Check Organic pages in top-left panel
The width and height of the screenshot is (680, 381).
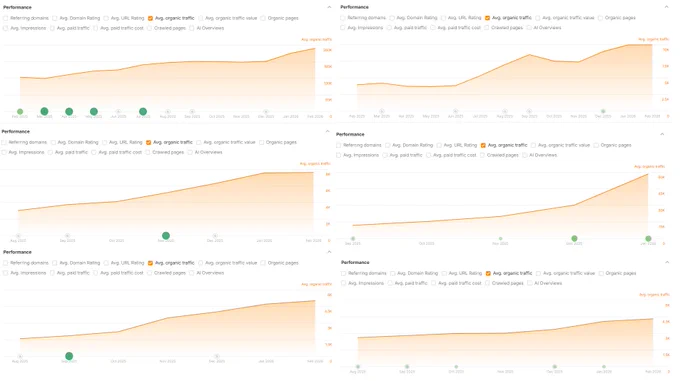pos(263,18)
